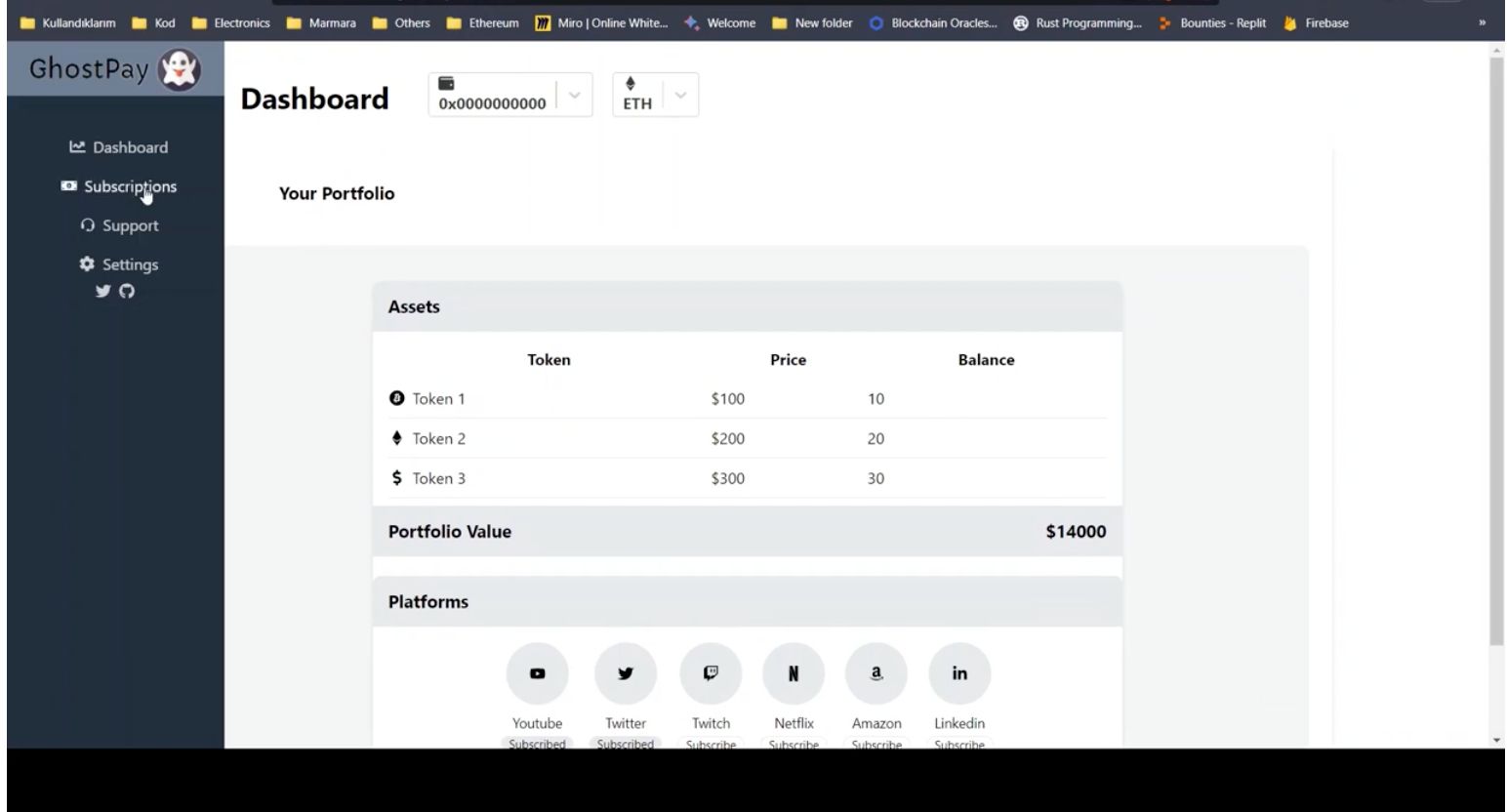Click the Token 1 price $100
Viewport: 1507px width, 812px height.
pyautogui.click(x=727, y=398)
